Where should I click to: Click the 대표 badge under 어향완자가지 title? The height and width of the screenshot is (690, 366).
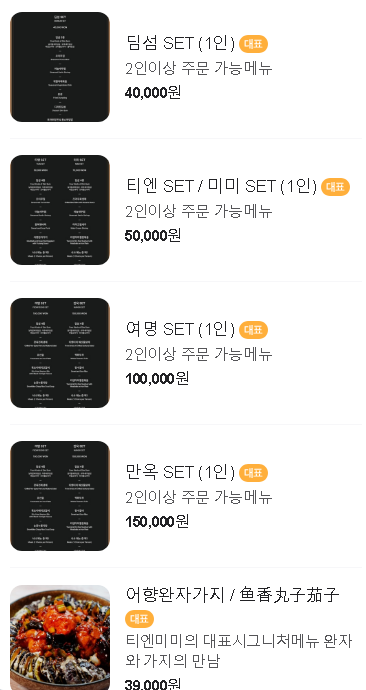coord(139,619)
